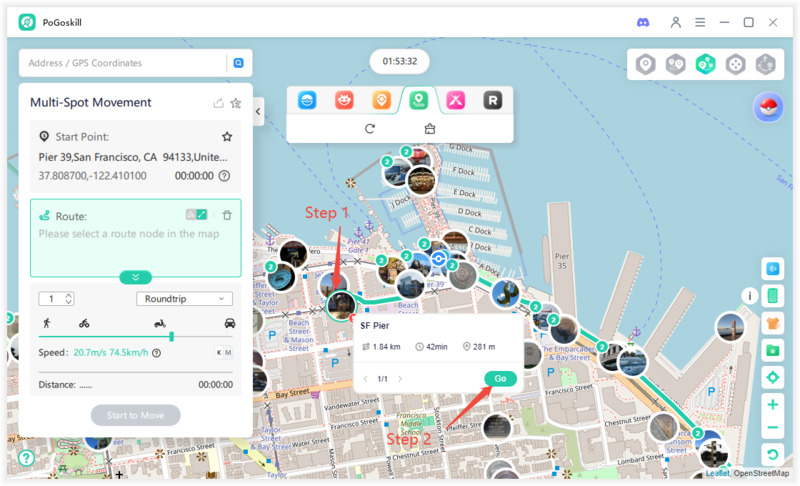Image resolution: width=800 pixels, height=486 pixels.
Task: Open the info i circle button
Action: [x=749, y=296]
